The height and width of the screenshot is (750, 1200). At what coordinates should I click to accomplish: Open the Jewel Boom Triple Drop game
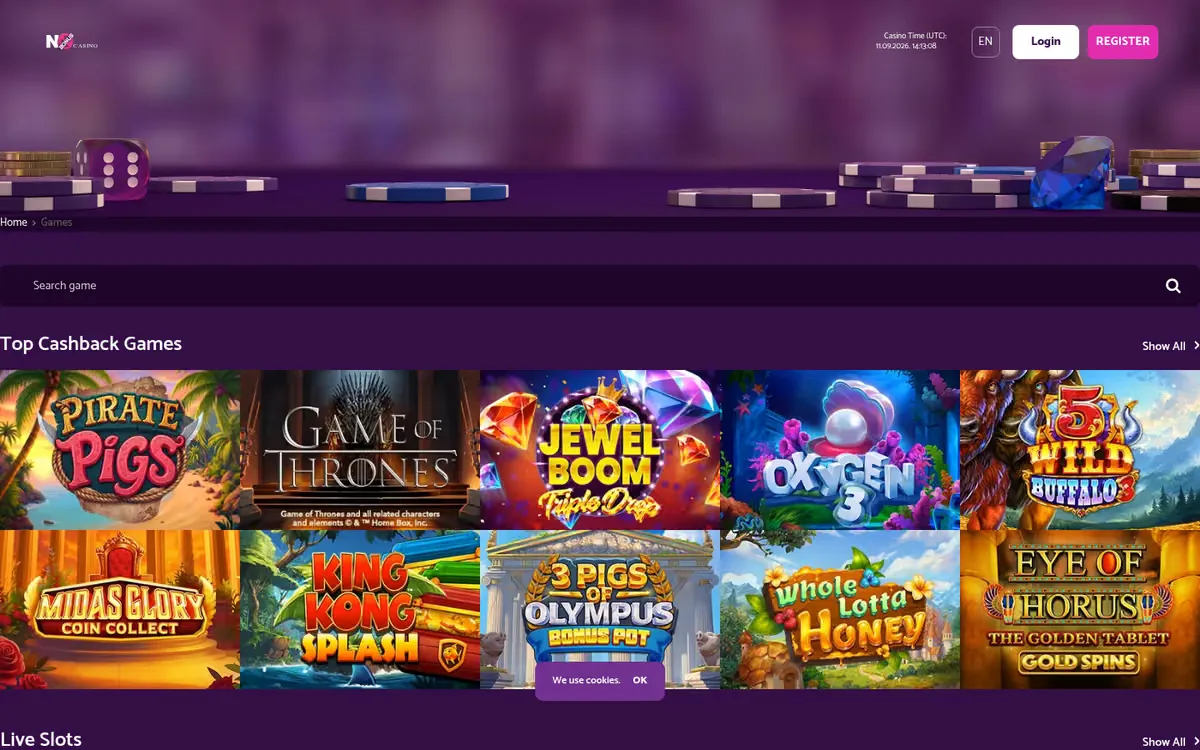point(600,450)
